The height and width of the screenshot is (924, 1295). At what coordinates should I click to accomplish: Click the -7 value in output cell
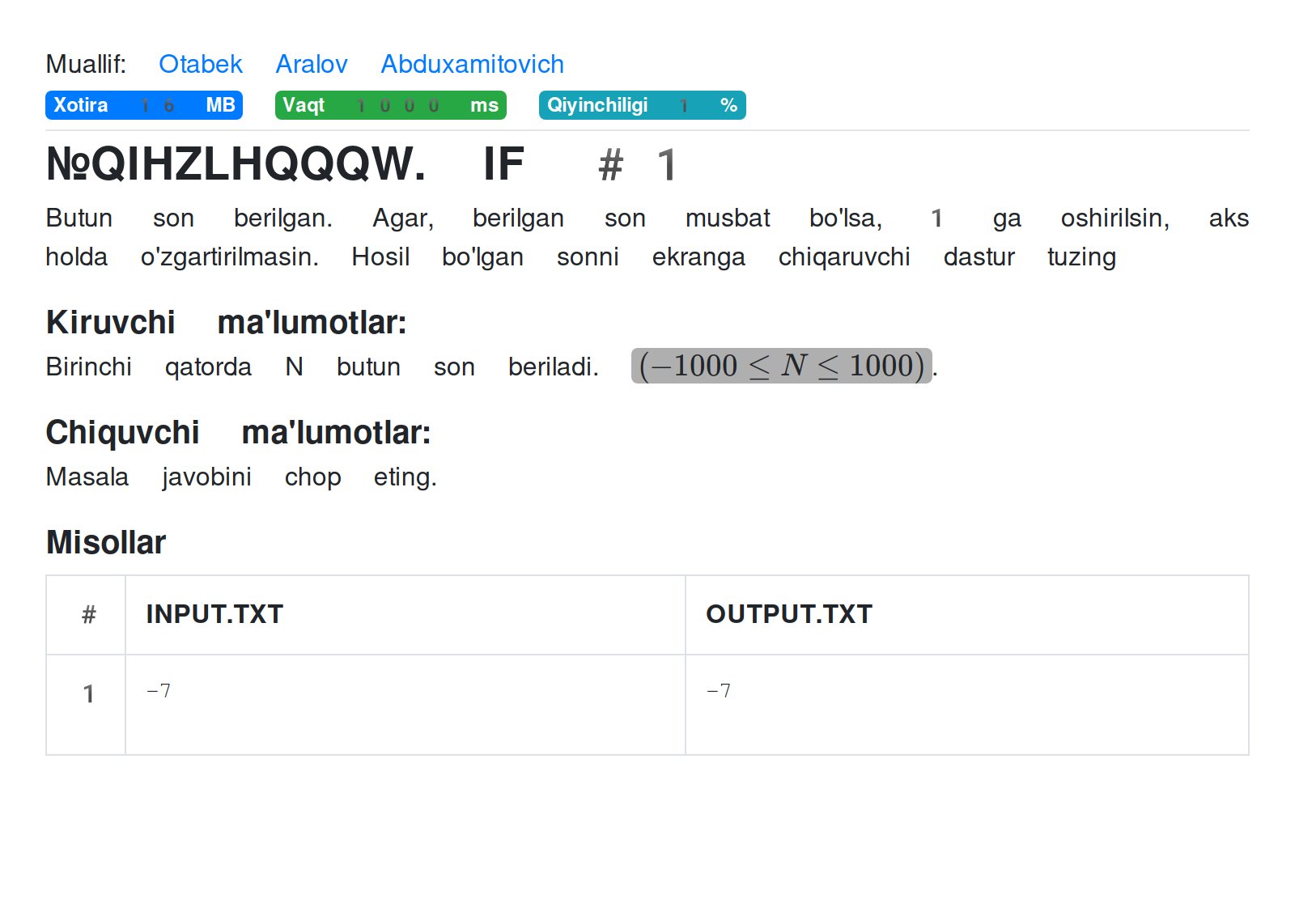point(719,690)
